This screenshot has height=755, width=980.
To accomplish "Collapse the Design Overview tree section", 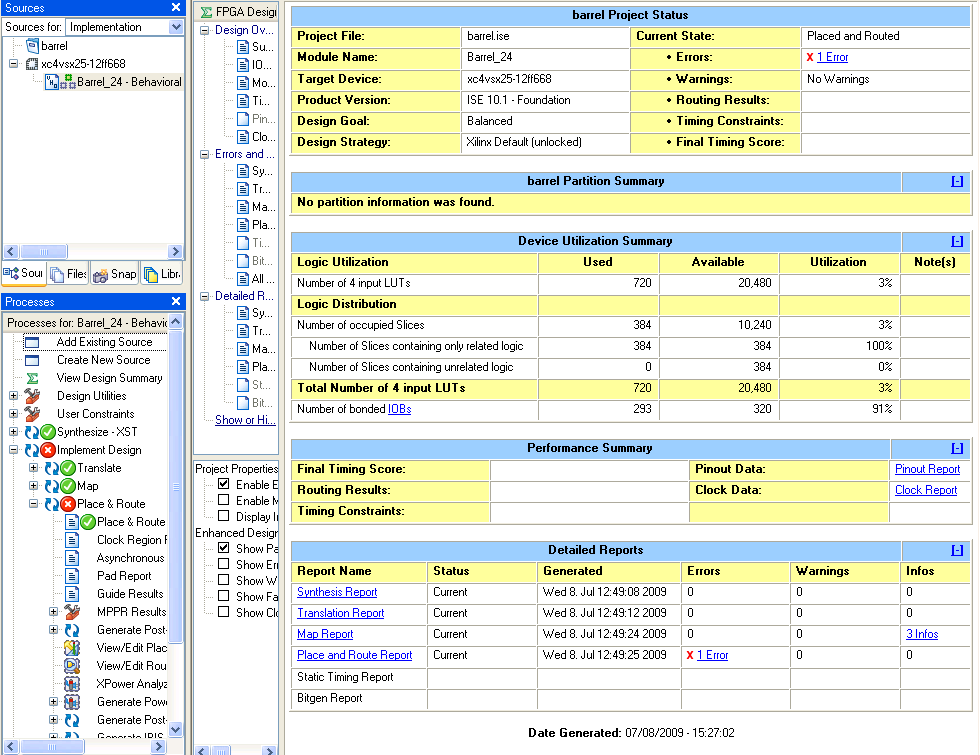I will click(204, 30).
